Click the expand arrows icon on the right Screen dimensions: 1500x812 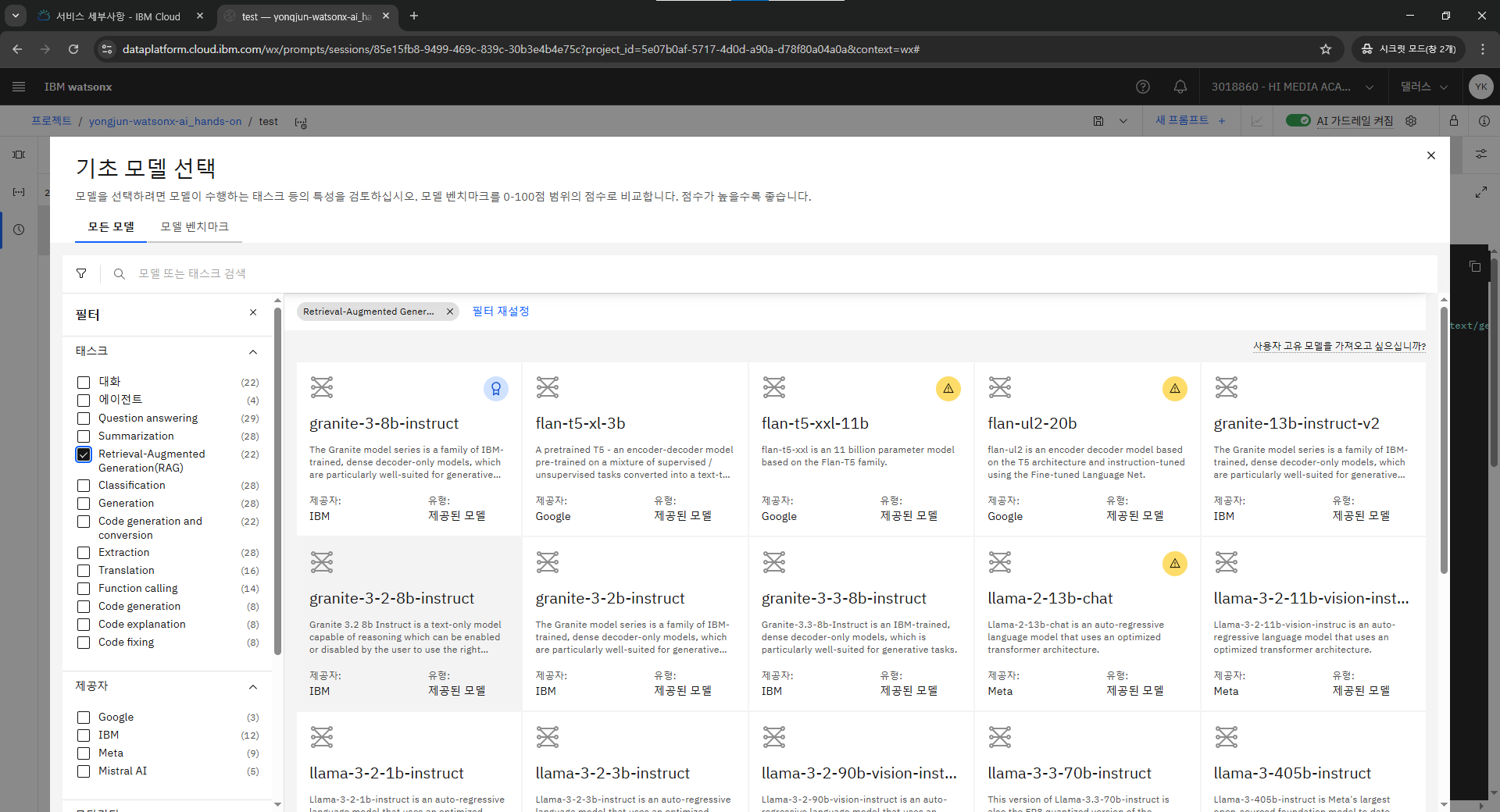point(1481,192)
